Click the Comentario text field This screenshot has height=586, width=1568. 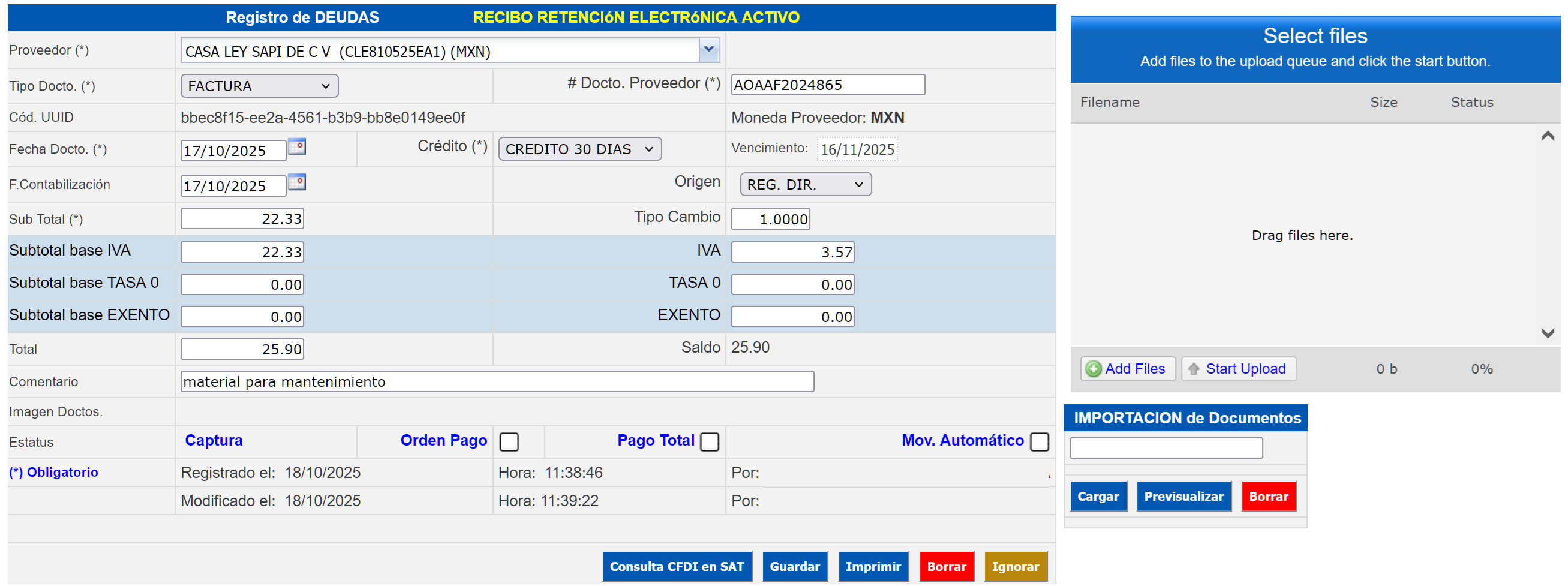497,382
